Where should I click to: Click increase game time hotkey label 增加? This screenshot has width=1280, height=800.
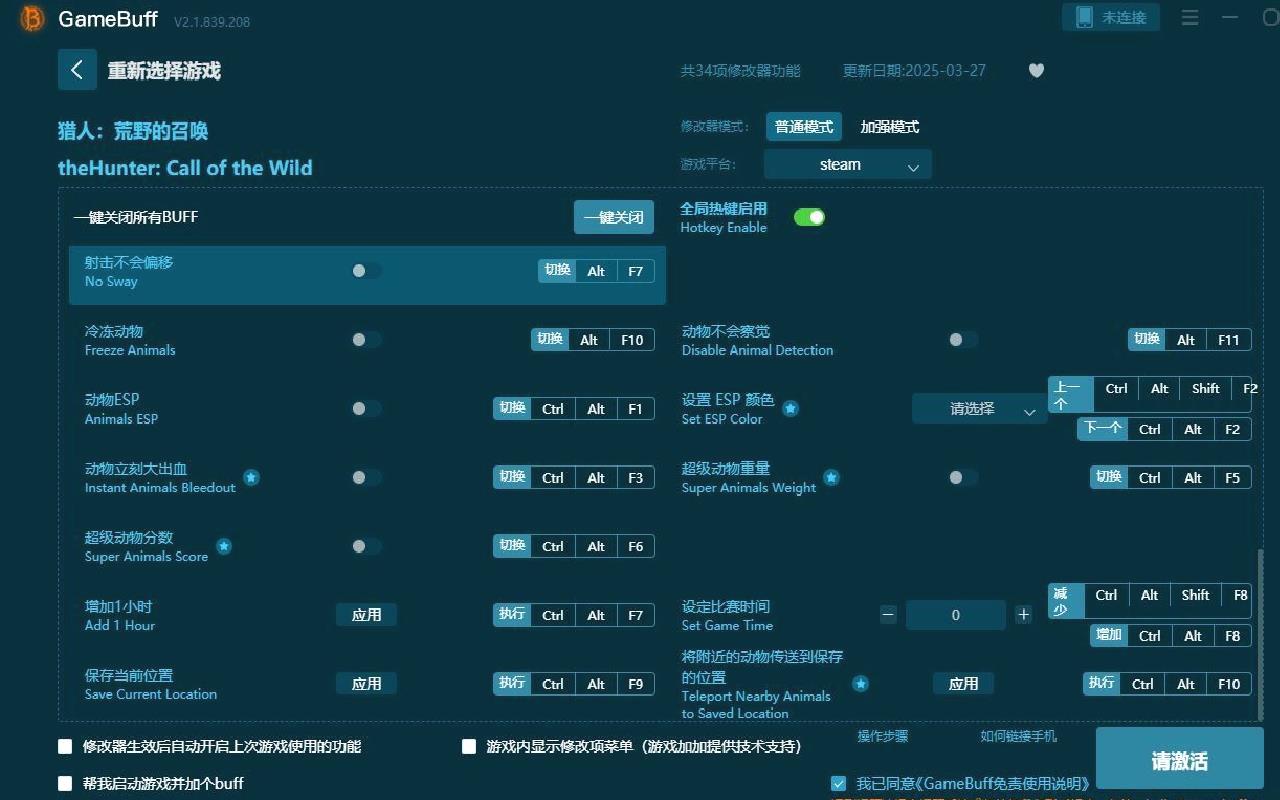1109,635
